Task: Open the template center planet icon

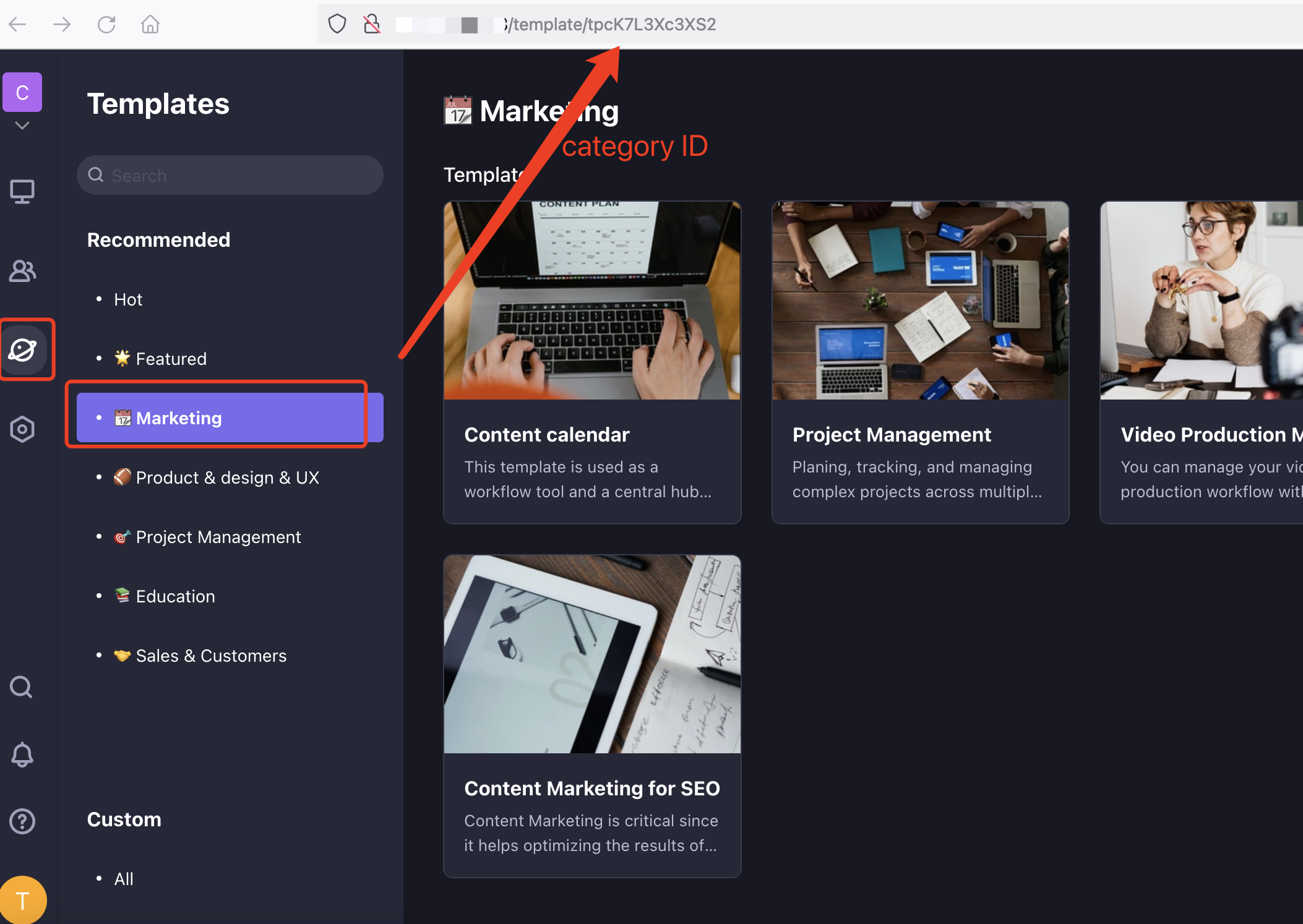Action: click(x=23, y=350)
